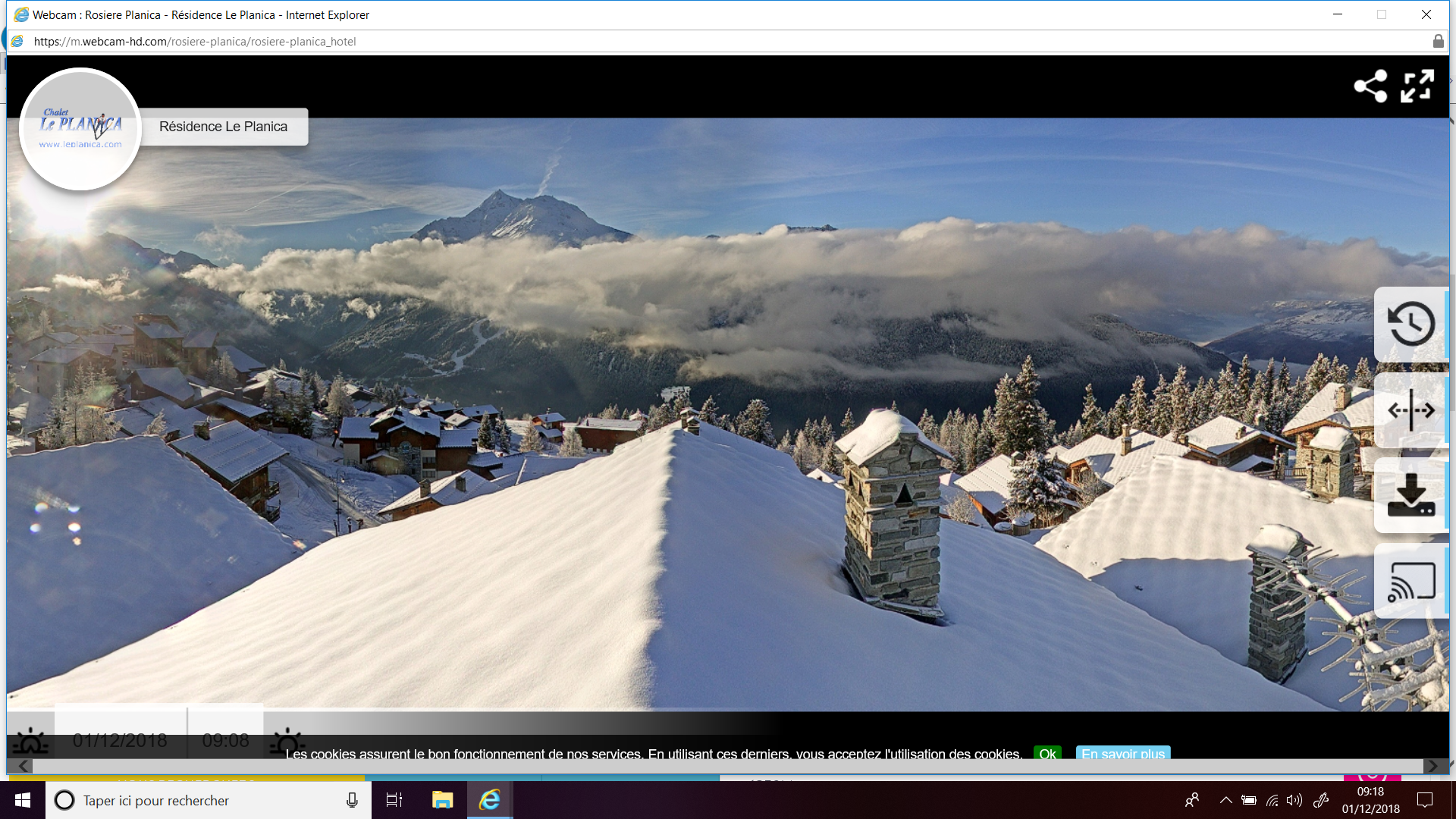Image resolution: width=1456 pixels, height=819 pixels.
Task: Enter fullscreen with the expand arrows icon
Action: (x=1417, y=86)
